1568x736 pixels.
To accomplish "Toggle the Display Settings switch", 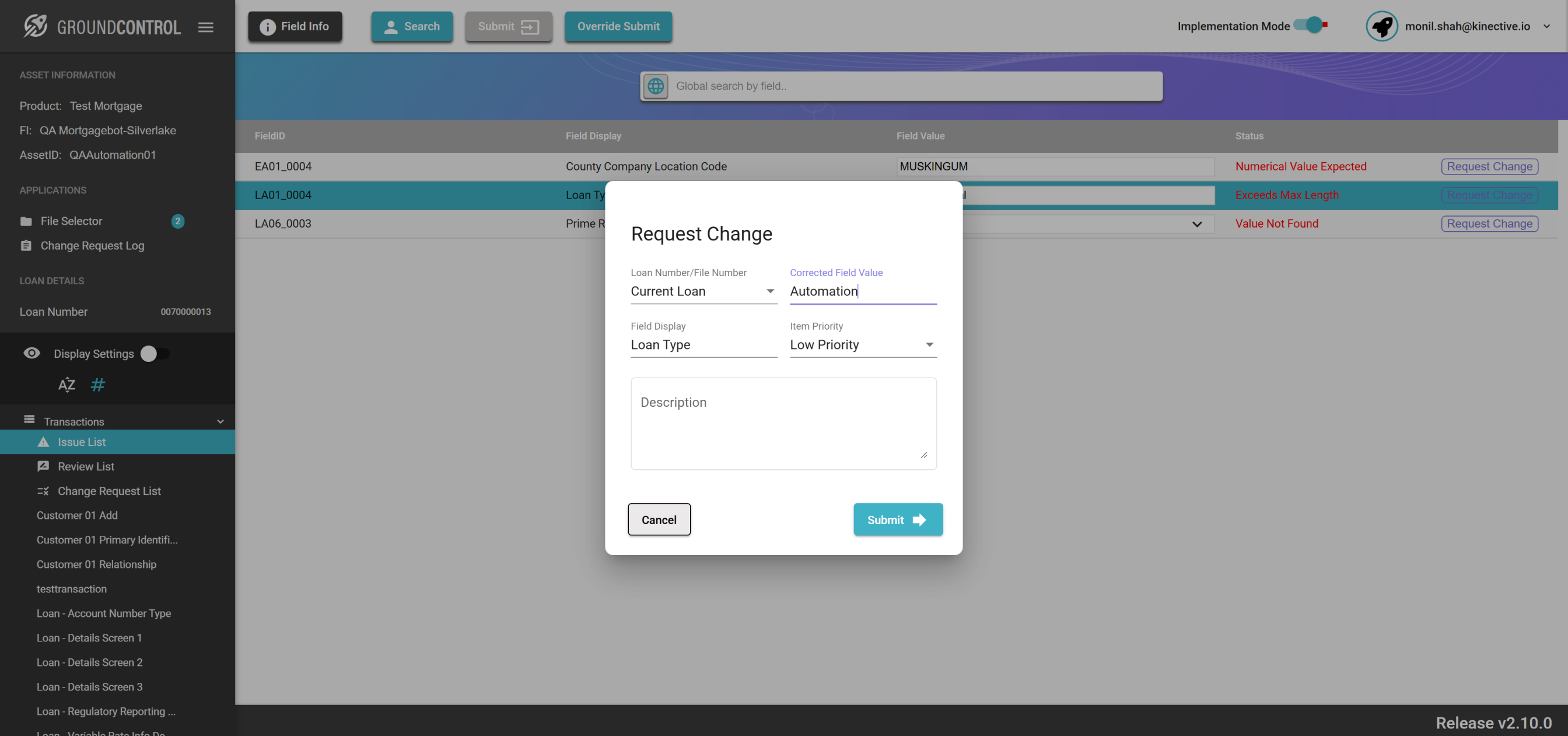I will click(x=155, y=354).
